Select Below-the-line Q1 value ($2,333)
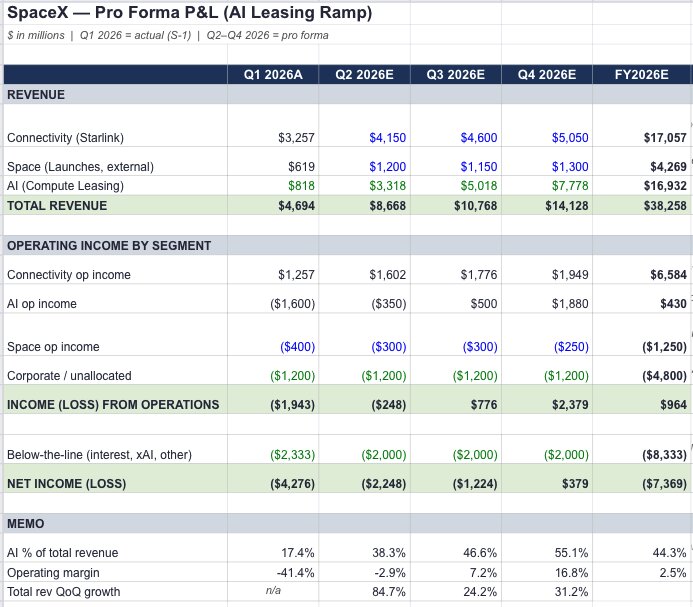The image size is (693, 607). (x=293, y=454)
